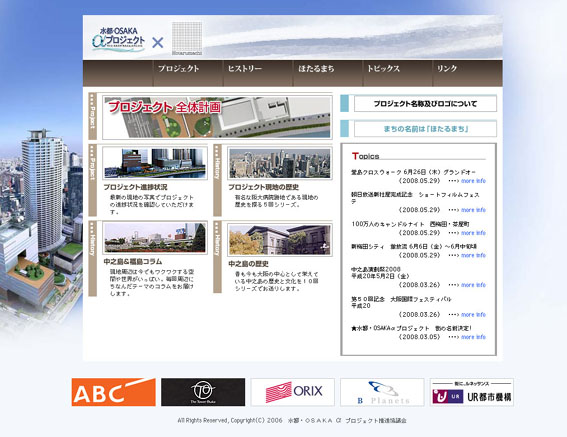This screenshot has width=567, height=437.
Task: Open the B Planets logo banner
Action: (x=382, y=392)
